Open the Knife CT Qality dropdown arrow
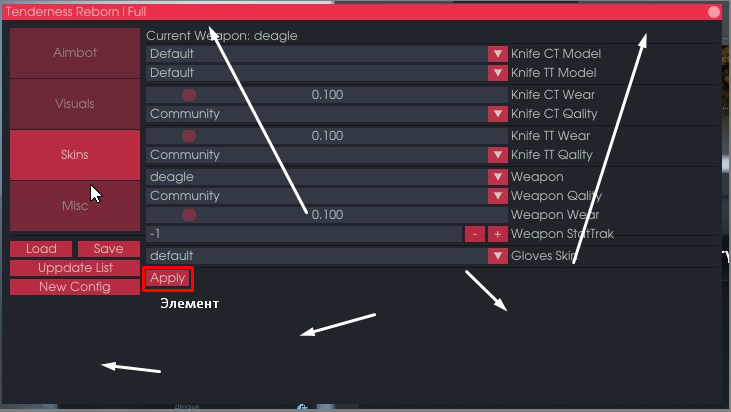731x412 pixels. (x=497, y=114)
